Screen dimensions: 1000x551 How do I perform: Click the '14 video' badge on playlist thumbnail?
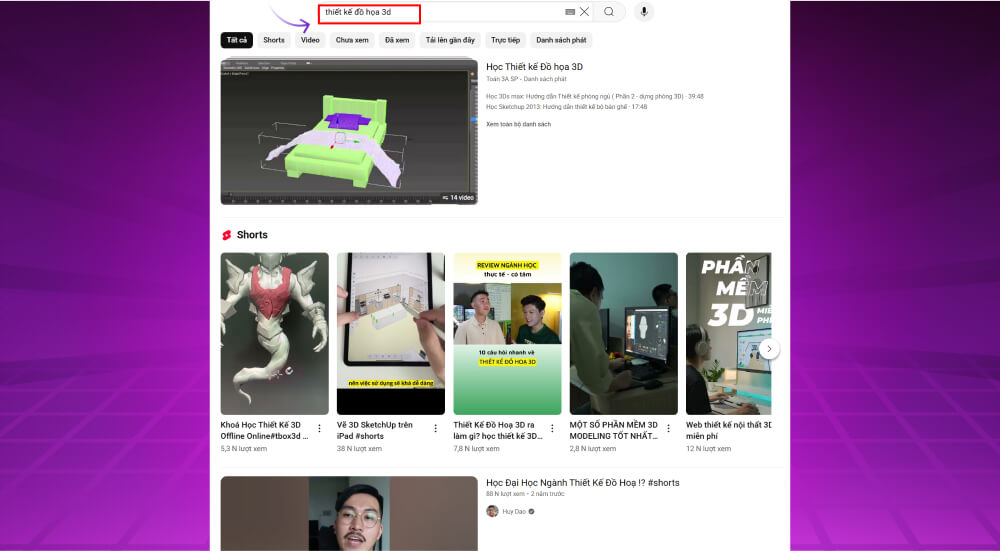pos(458,198)
